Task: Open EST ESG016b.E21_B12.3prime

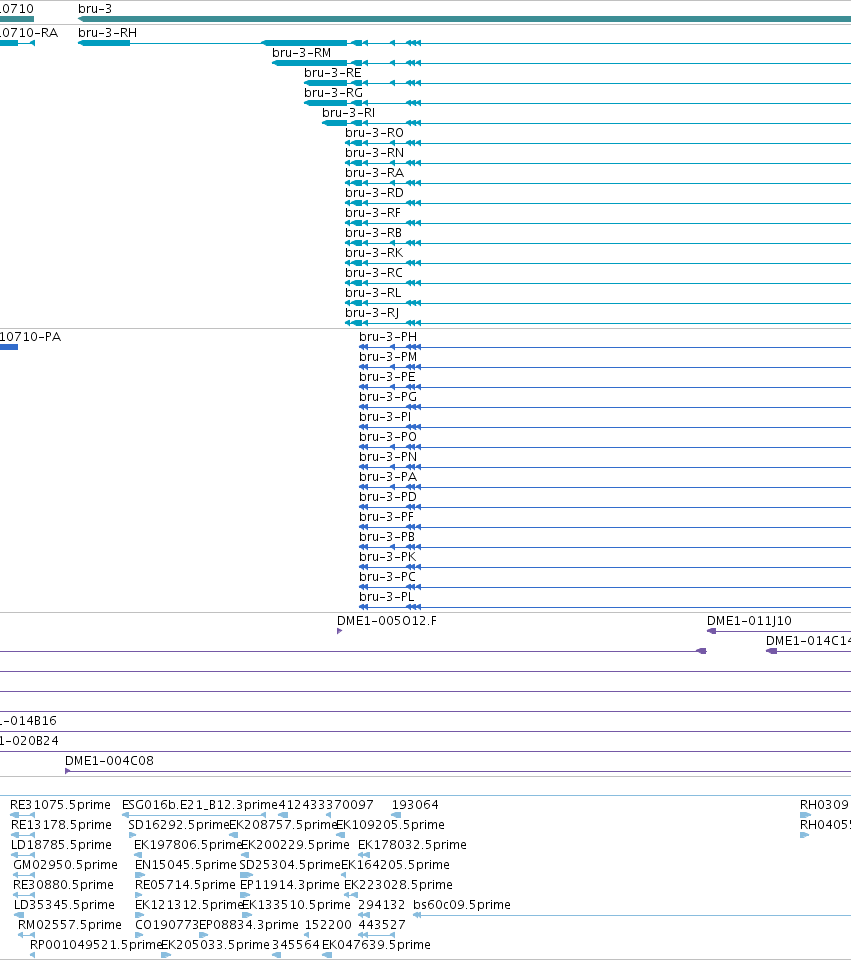Action: tap(200, 804)
